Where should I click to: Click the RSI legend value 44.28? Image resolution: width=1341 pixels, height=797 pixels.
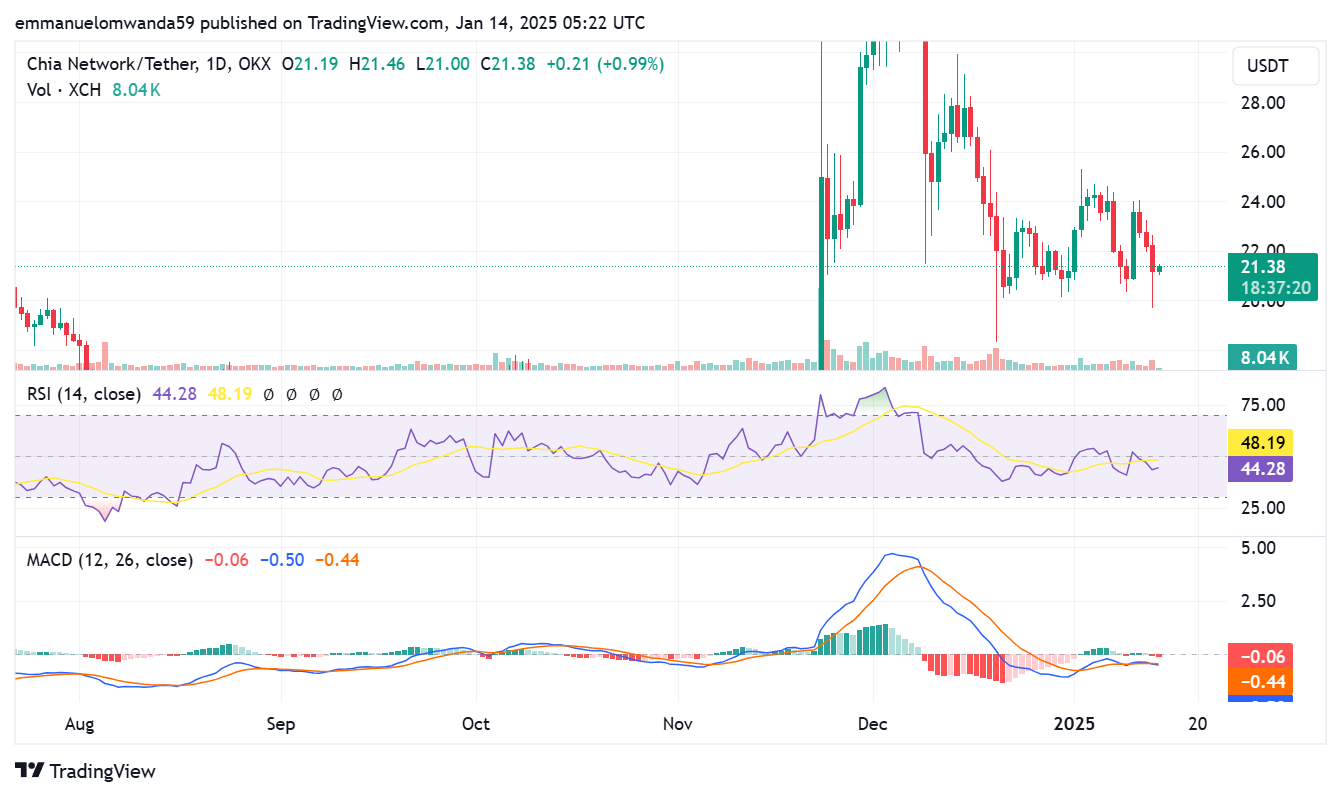173,394
